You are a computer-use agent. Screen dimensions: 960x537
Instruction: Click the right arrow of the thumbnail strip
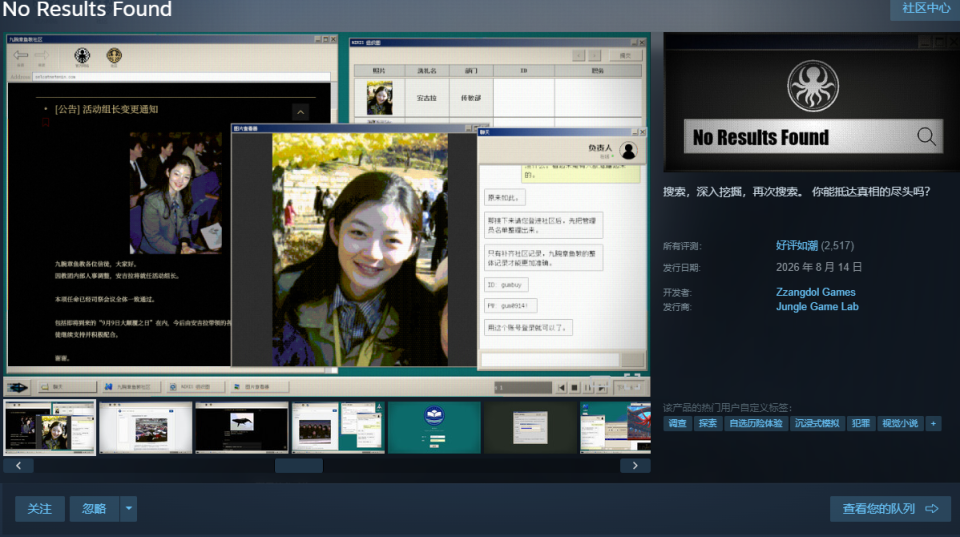(x=635, y=466)
